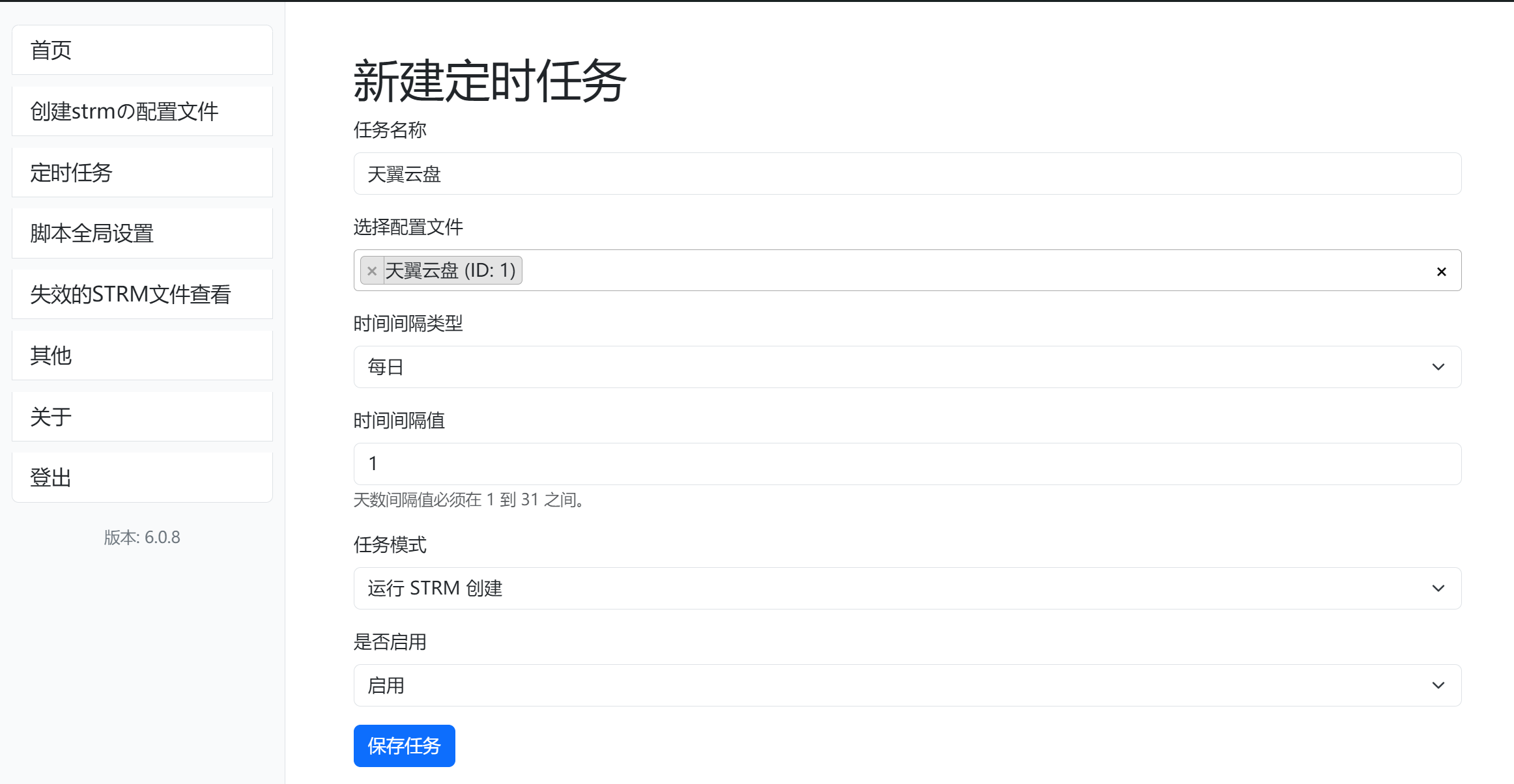
Task: Open 创建strmの配置文件 page
Action: point(142,111)
